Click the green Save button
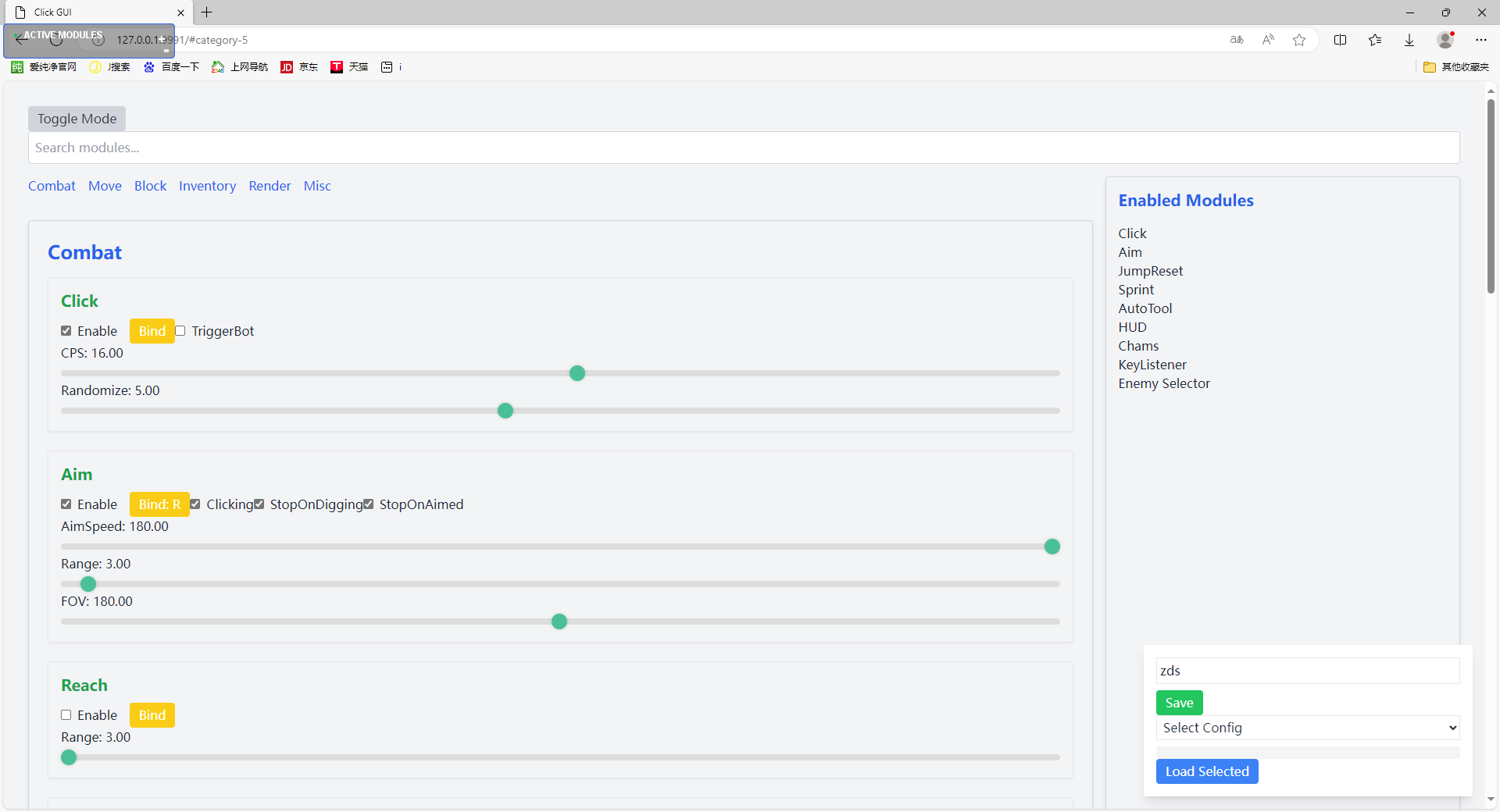The height and width of the screenshot is (812, 1500). tap(1180, 703)
